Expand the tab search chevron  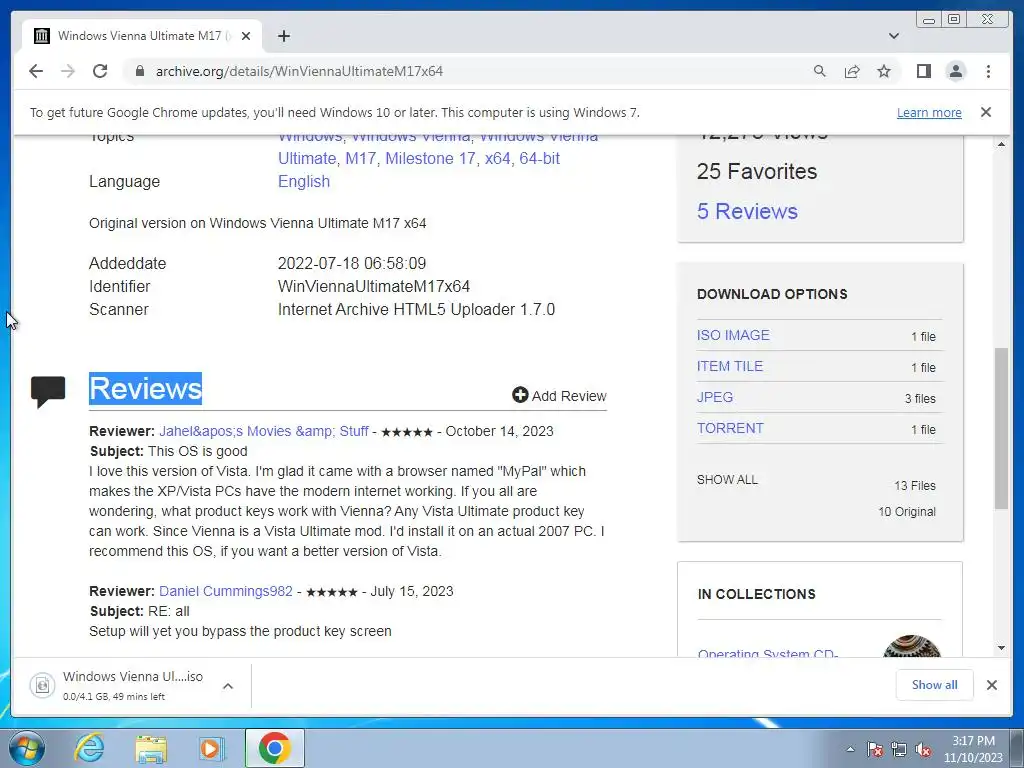click(x=894, y=36)
